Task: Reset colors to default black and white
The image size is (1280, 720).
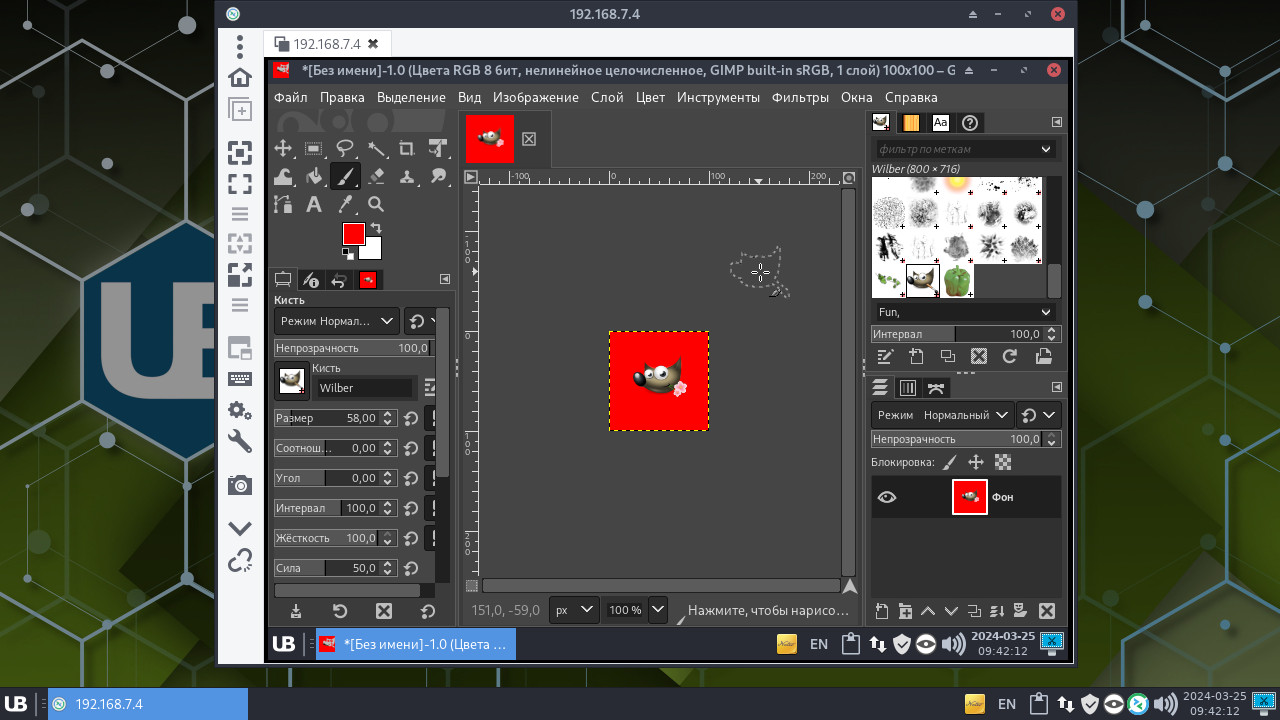Action: click(348, 254)
